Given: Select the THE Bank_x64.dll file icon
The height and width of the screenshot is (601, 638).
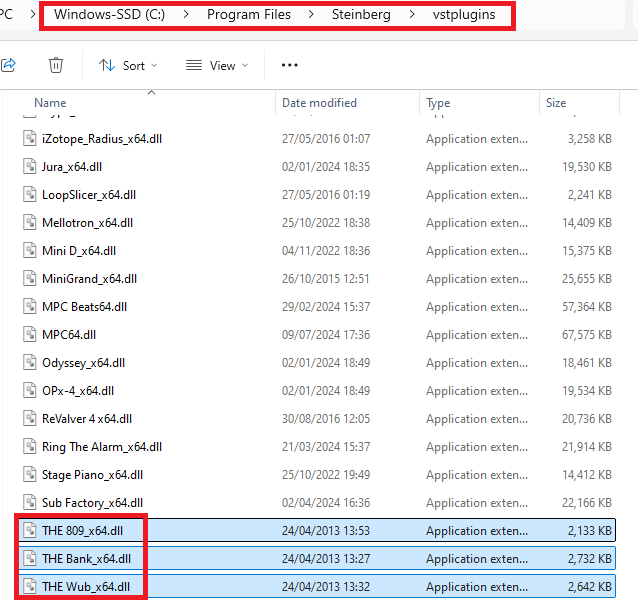Looking at the screenshot, I should (x=30, y=559).
